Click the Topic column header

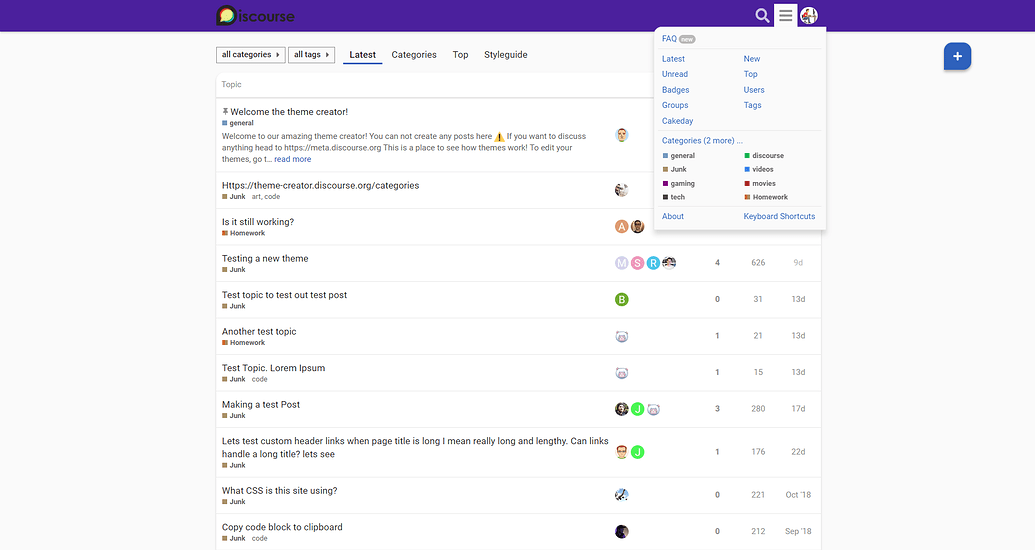pos(231,85)
